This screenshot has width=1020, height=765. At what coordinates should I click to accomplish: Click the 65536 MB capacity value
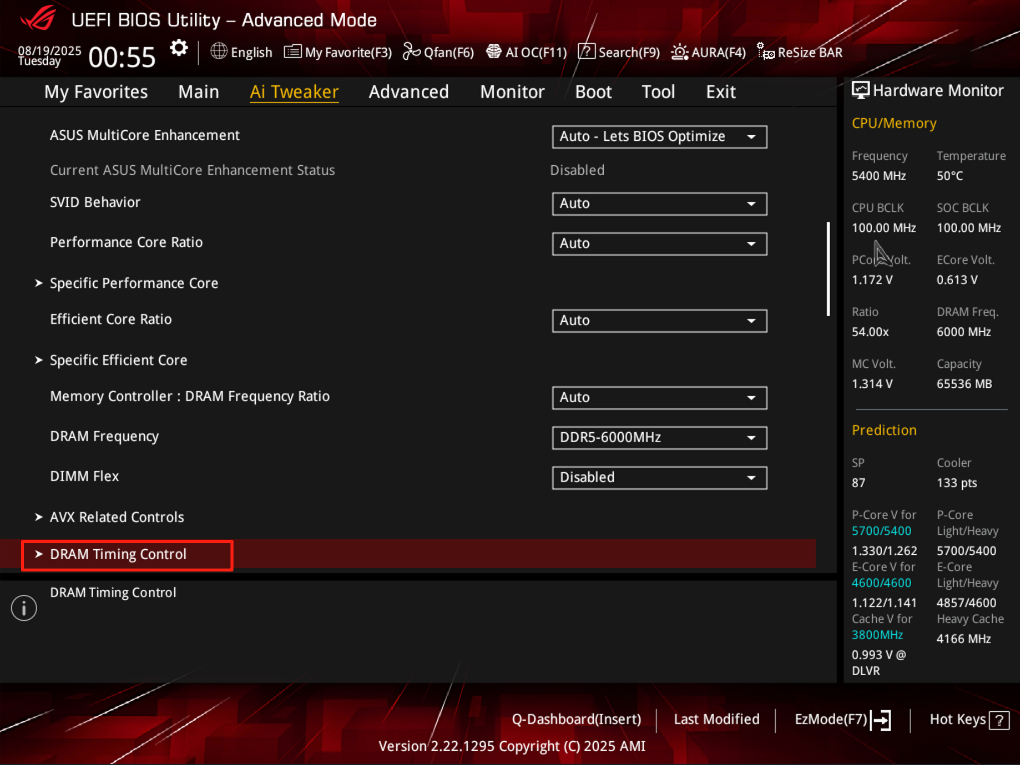click(x=964, y=384)
